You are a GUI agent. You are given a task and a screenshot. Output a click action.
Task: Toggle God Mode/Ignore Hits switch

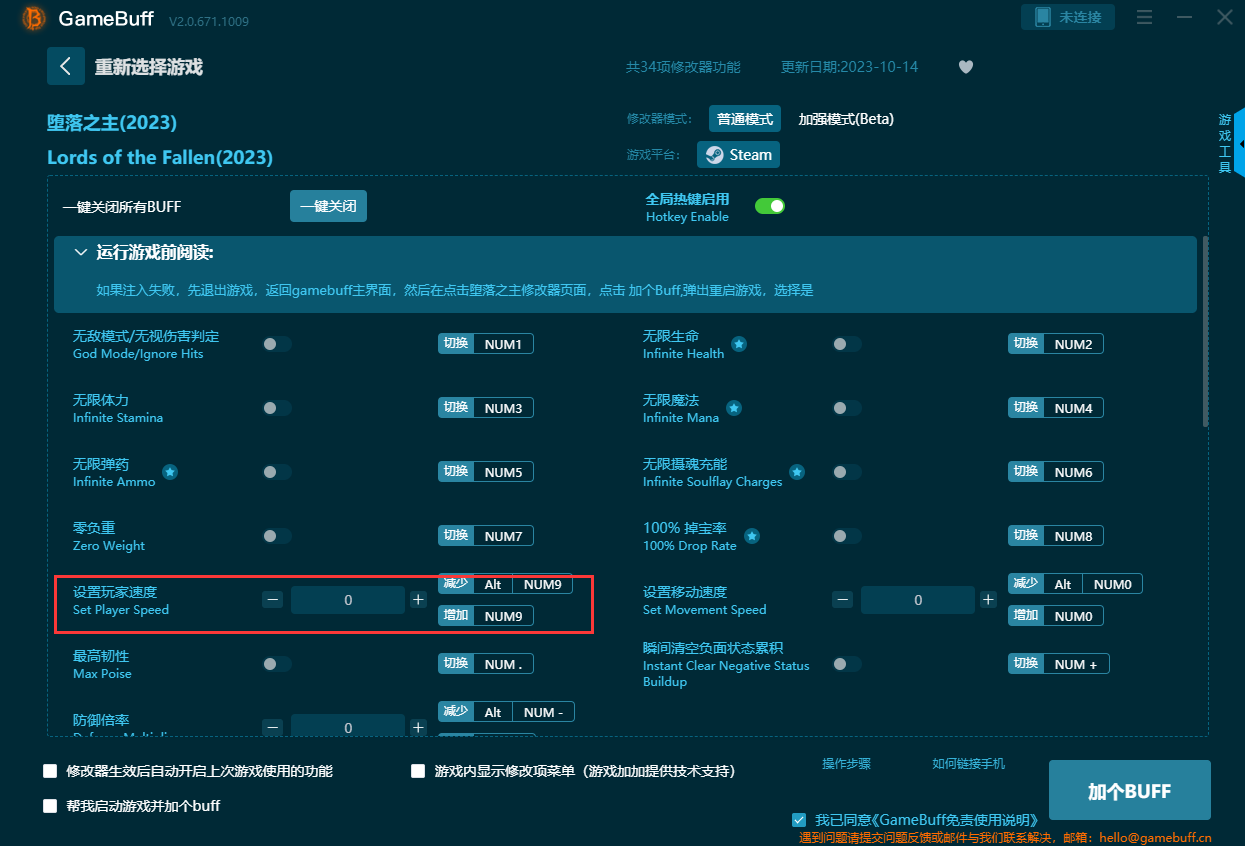pos(277,344)
